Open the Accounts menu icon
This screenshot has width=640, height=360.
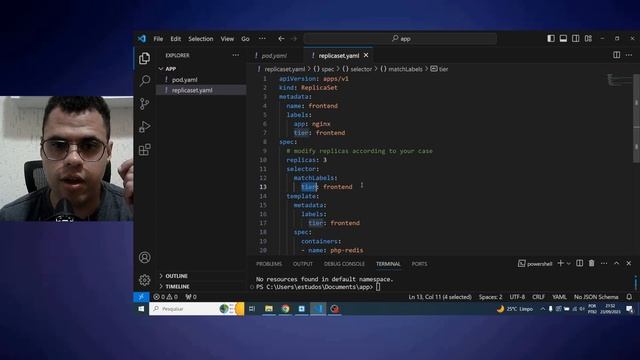144,258
